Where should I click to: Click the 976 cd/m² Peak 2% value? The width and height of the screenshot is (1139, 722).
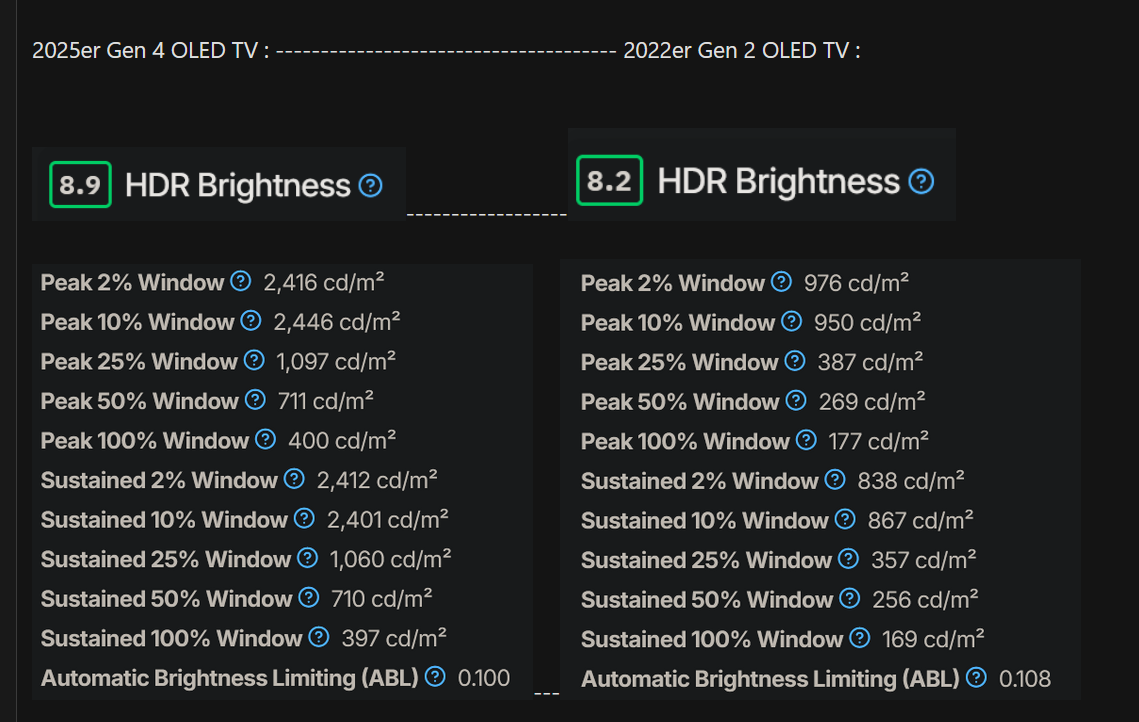coord(856,283)
